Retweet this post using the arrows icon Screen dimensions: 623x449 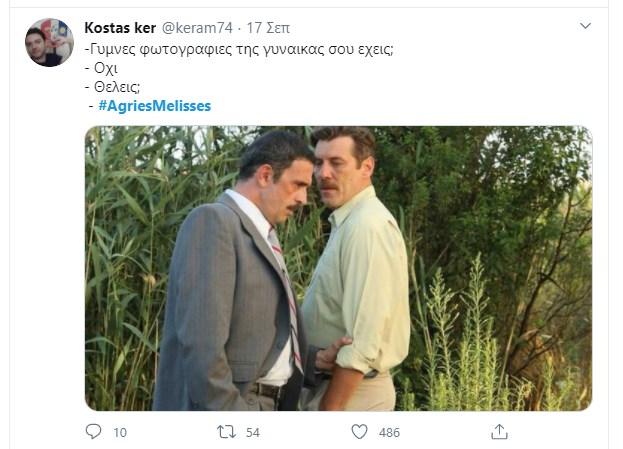227,431
